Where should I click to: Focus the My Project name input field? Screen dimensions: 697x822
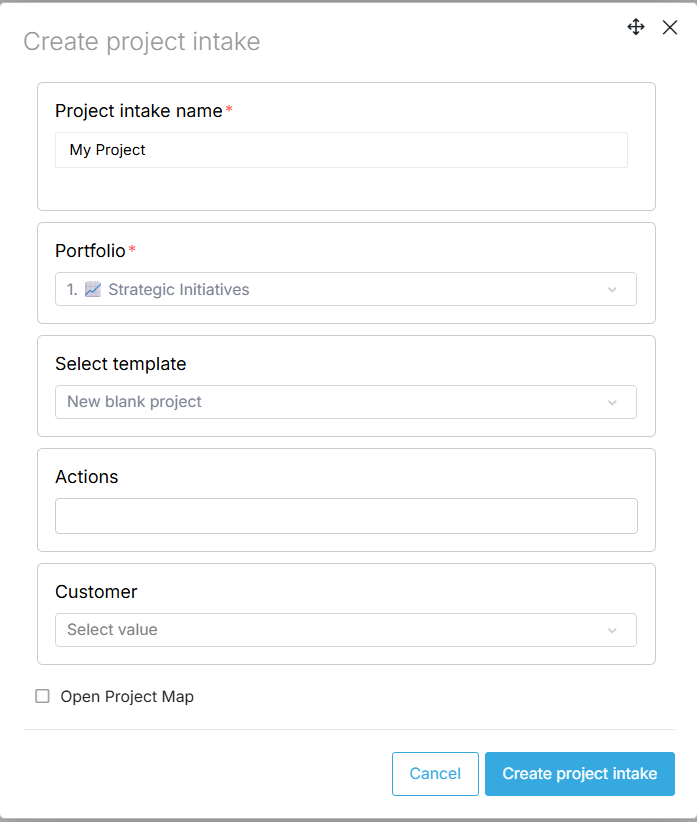[x=341, y=150]
